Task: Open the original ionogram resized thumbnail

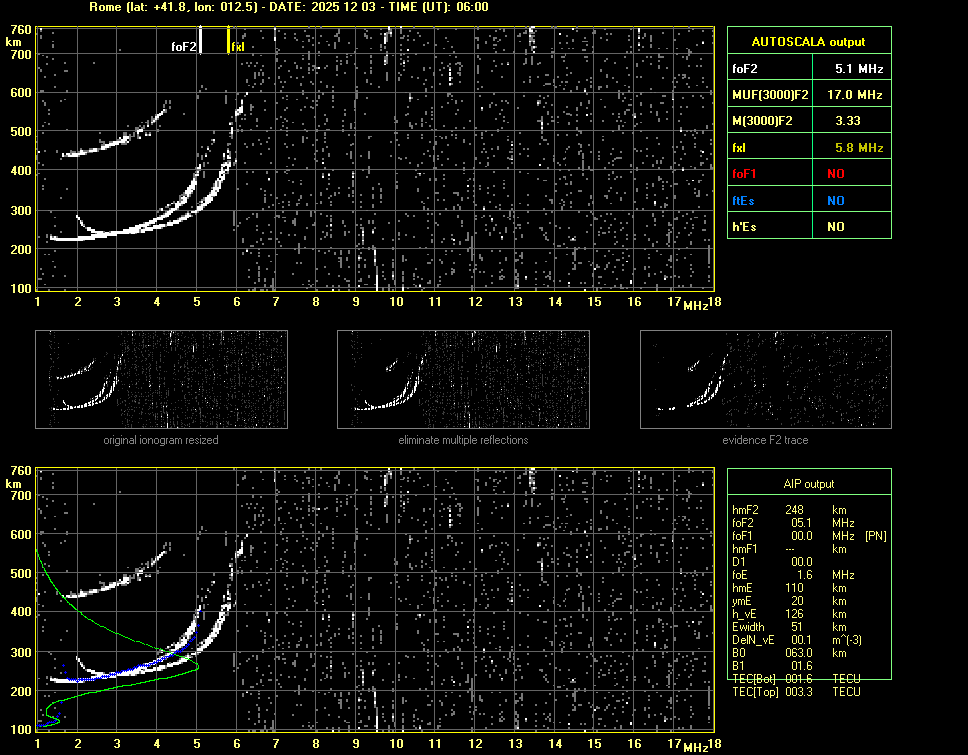Action: pyautogui.click(x=161, y=380)
